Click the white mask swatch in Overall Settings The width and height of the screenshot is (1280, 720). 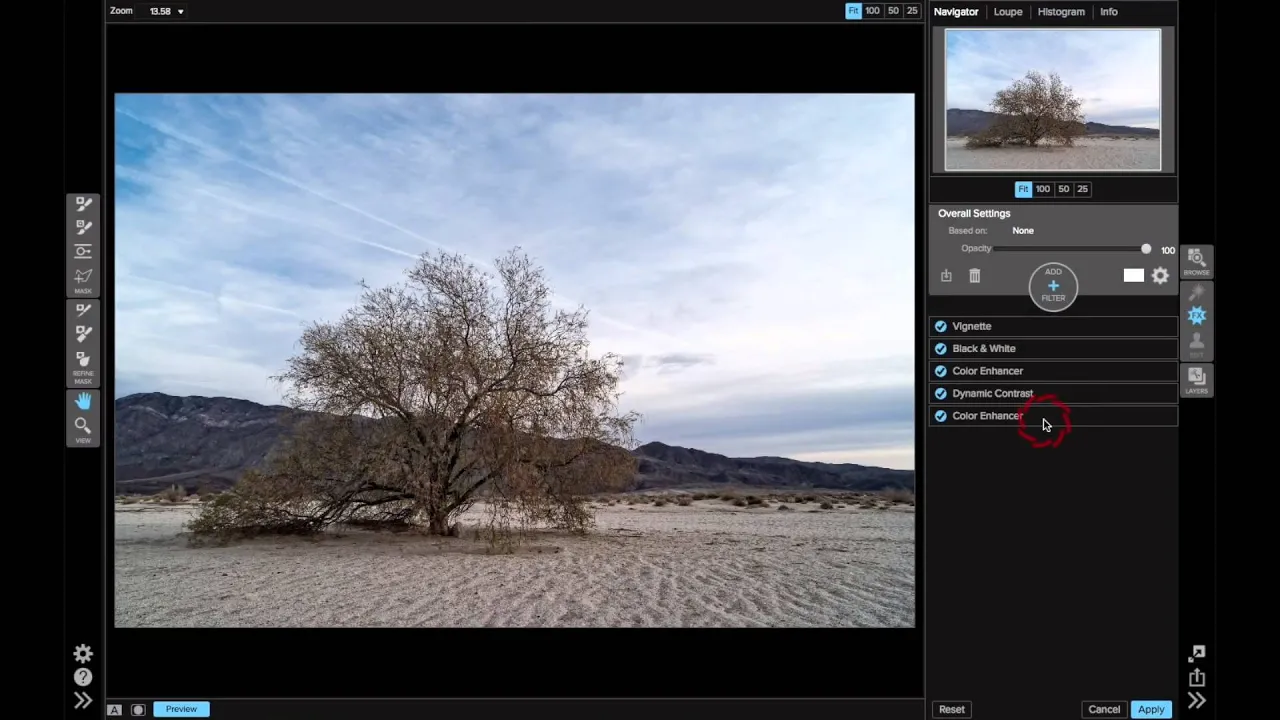click(1133, 276)
